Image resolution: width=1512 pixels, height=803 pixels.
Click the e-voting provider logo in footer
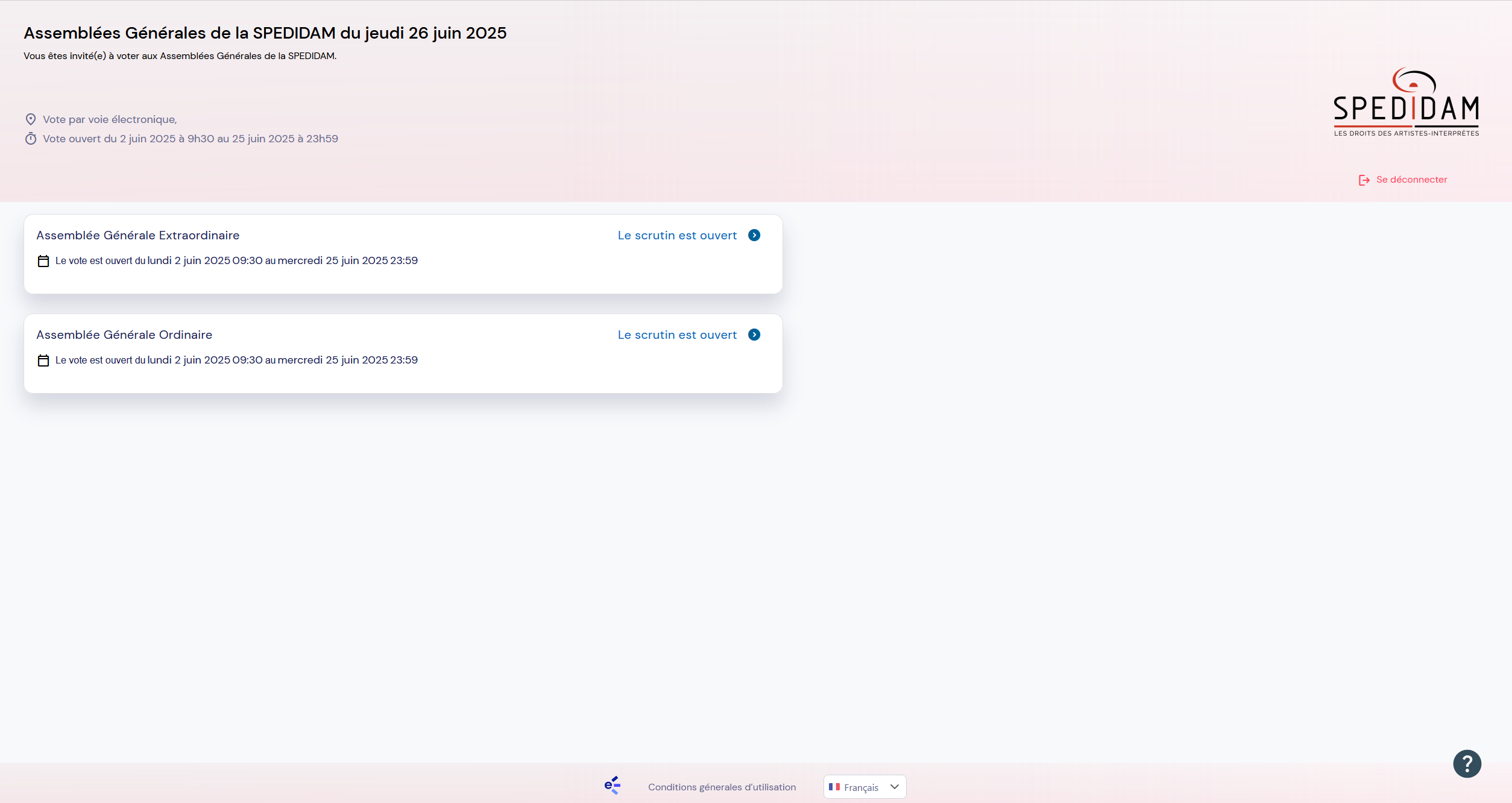coord(613,785)
